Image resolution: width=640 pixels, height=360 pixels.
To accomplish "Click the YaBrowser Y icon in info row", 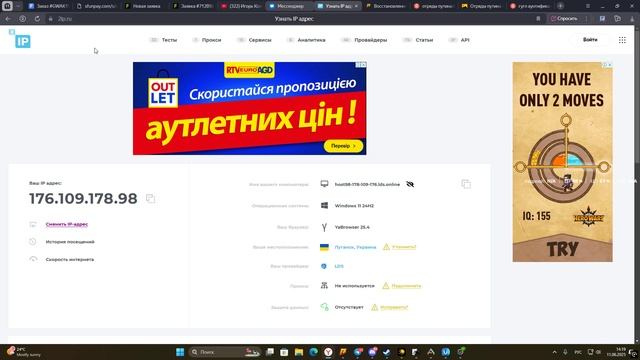I will [324, 227].
